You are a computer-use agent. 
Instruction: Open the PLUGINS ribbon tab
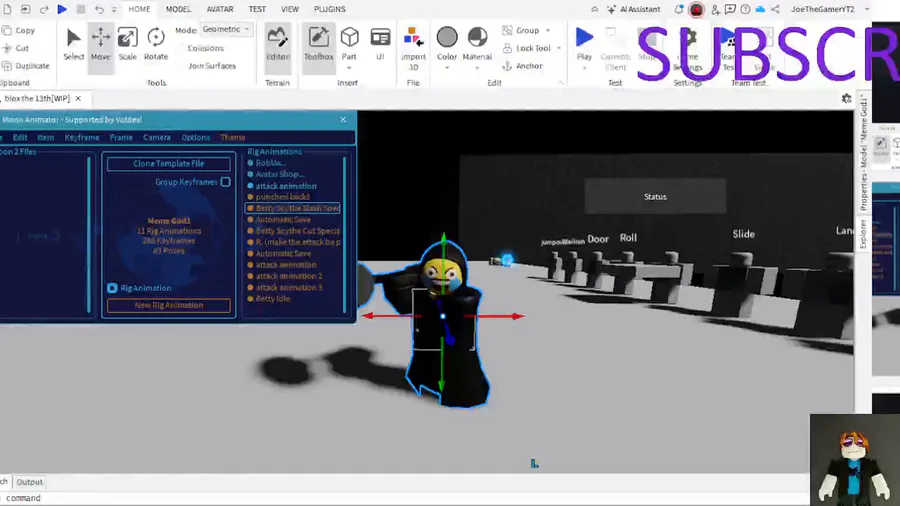click(329, 9)
